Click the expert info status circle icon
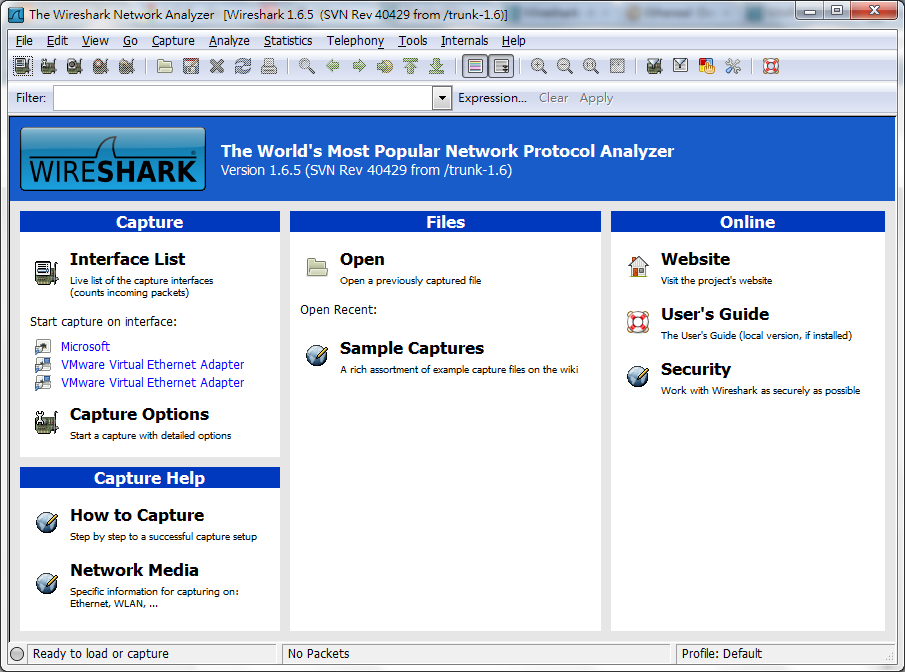The image size is (905, 672). (x=17, y=654)
